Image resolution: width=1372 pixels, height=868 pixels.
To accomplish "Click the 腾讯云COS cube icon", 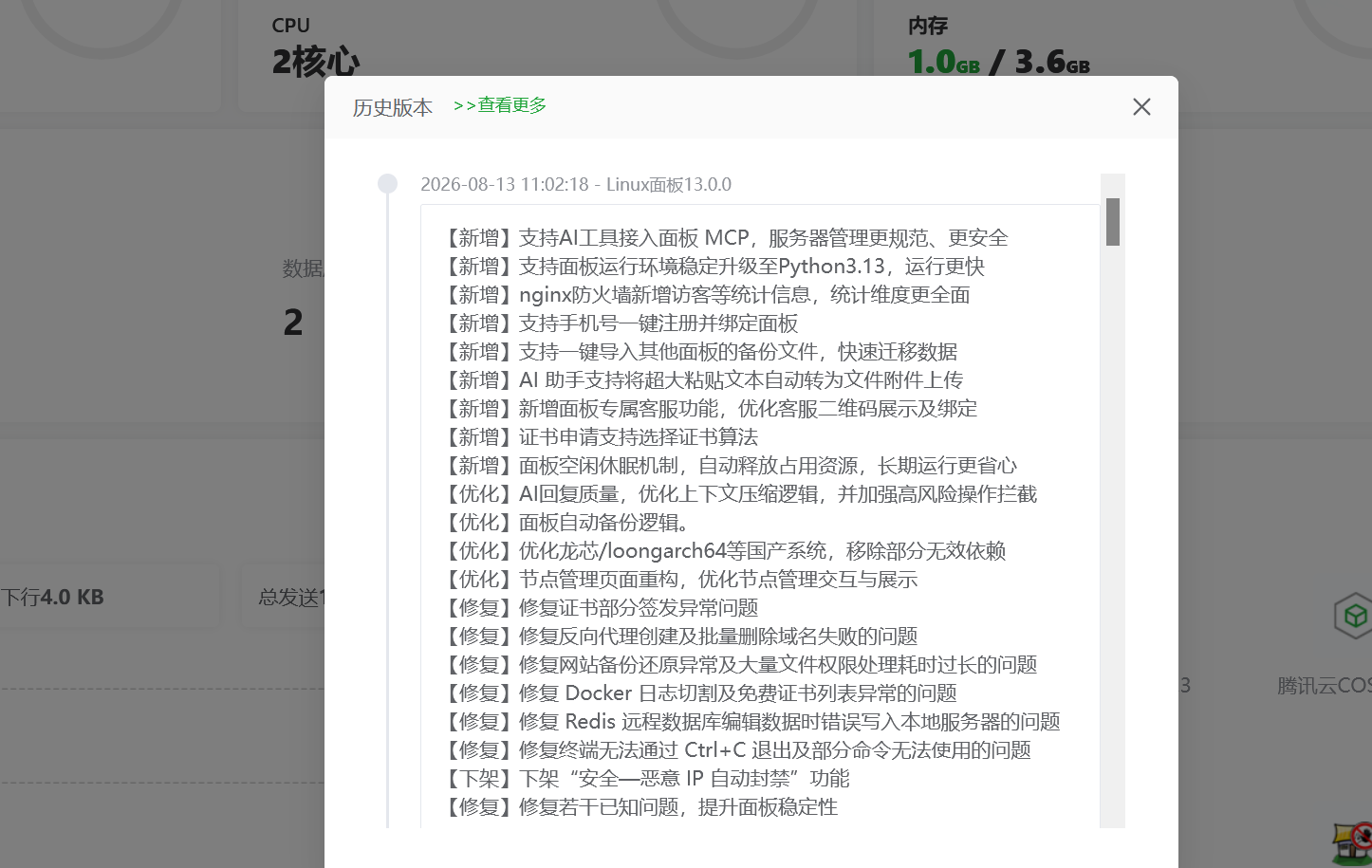I will pyautogui.click(x=1355, y=617).
